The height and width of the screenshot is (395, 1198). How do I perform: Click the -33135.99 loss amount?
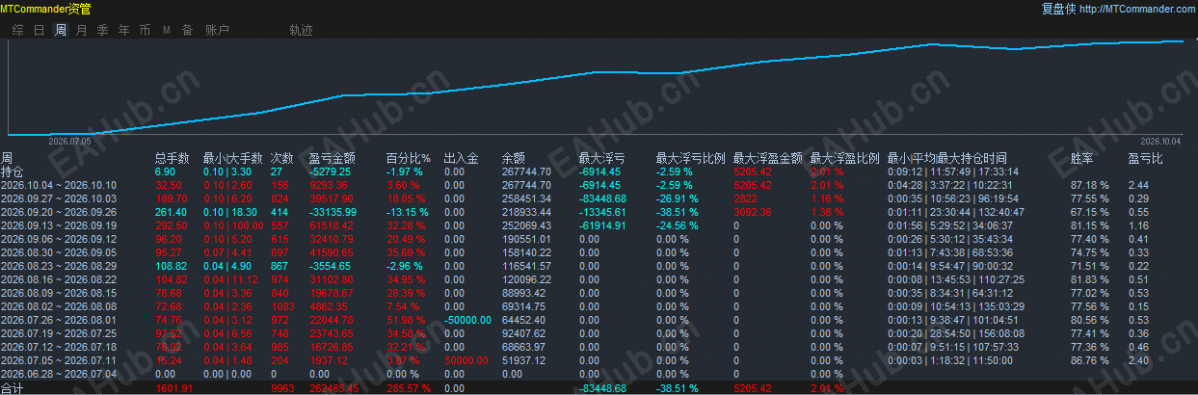[x=332, y=211]
